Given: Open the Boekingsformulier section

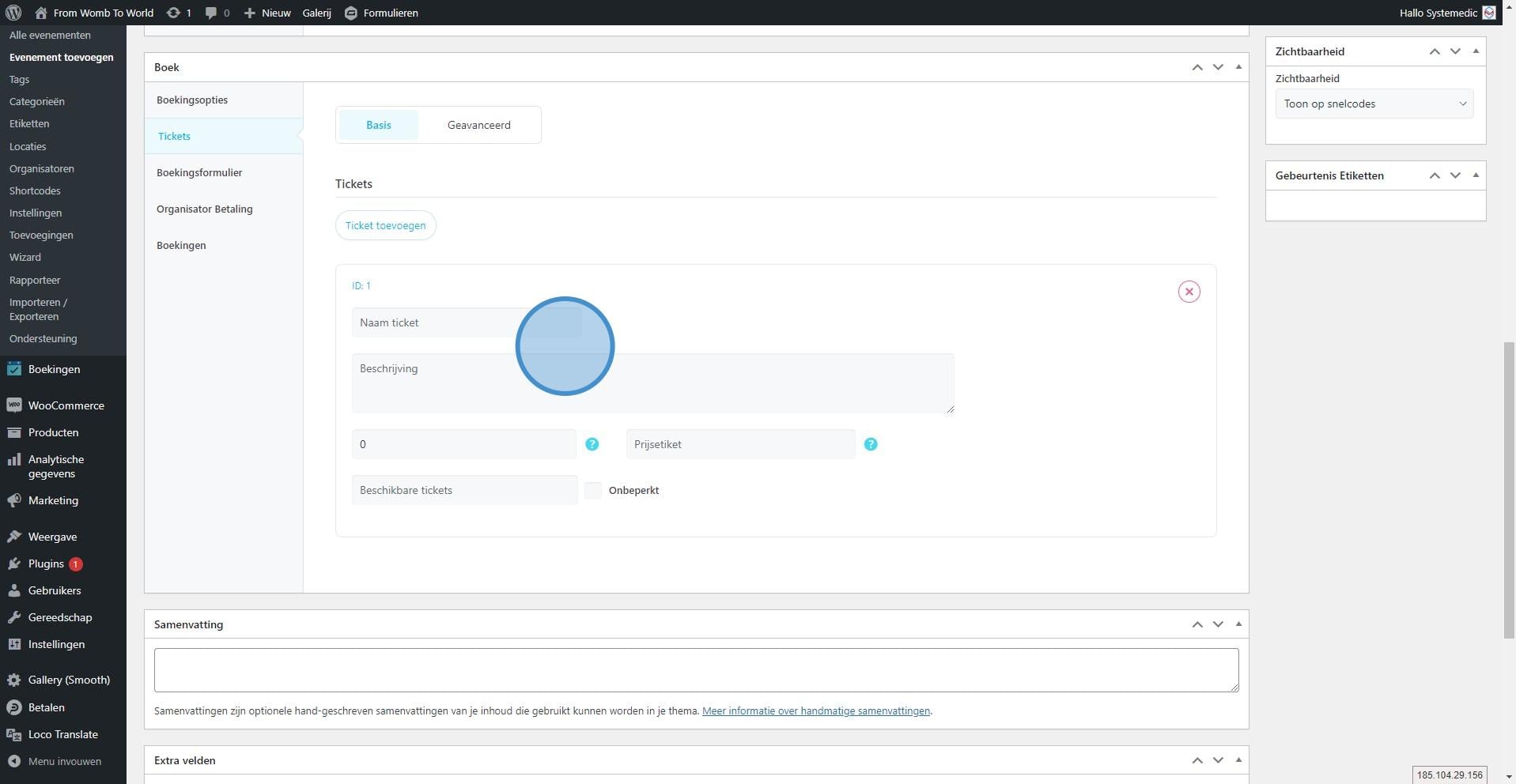Looking at the screenshot, I should [199, 172].
